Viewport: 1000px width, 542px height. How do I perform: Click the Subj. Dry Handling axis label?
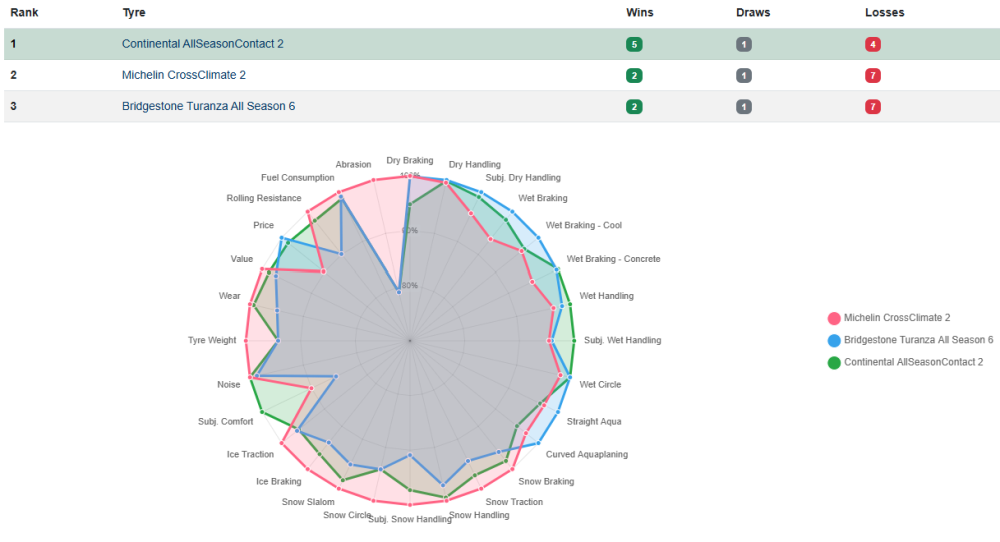(x=523, y=178)
